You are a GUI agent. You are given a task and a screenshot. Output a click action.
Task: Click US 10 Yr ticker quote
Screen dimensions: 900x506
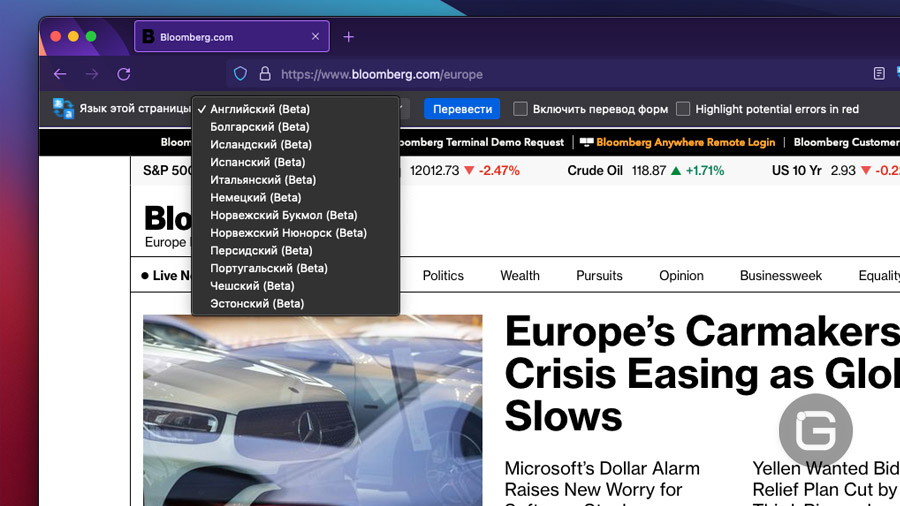click(835, 170)
